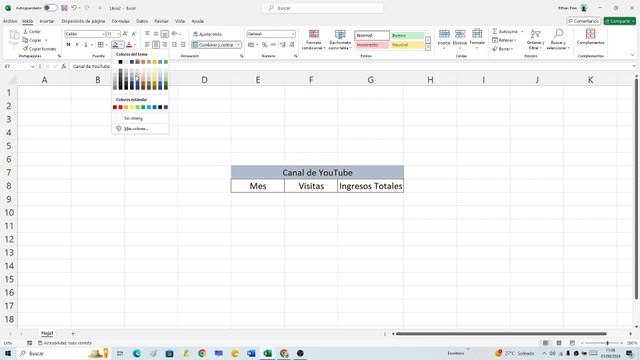Switch to the Fórmulas tab

[120, 21]
